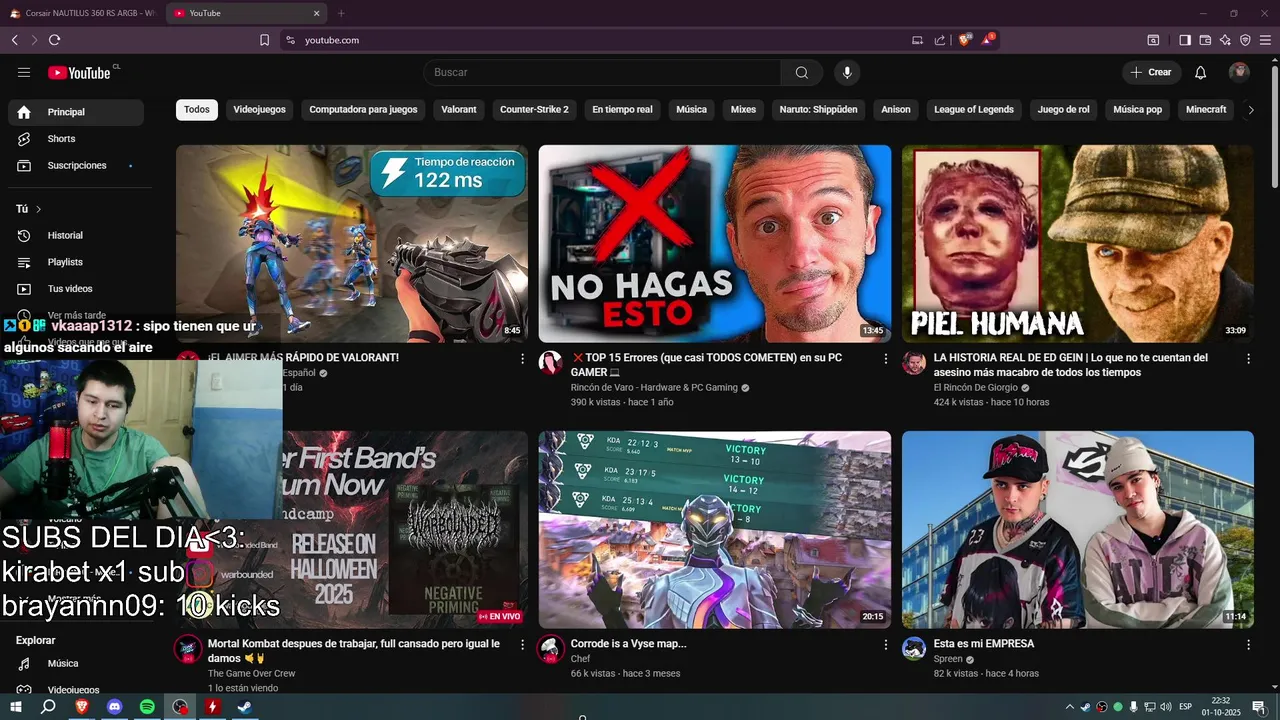
Task: Select the Mixes filter chip
Action: tap(743, 110)
